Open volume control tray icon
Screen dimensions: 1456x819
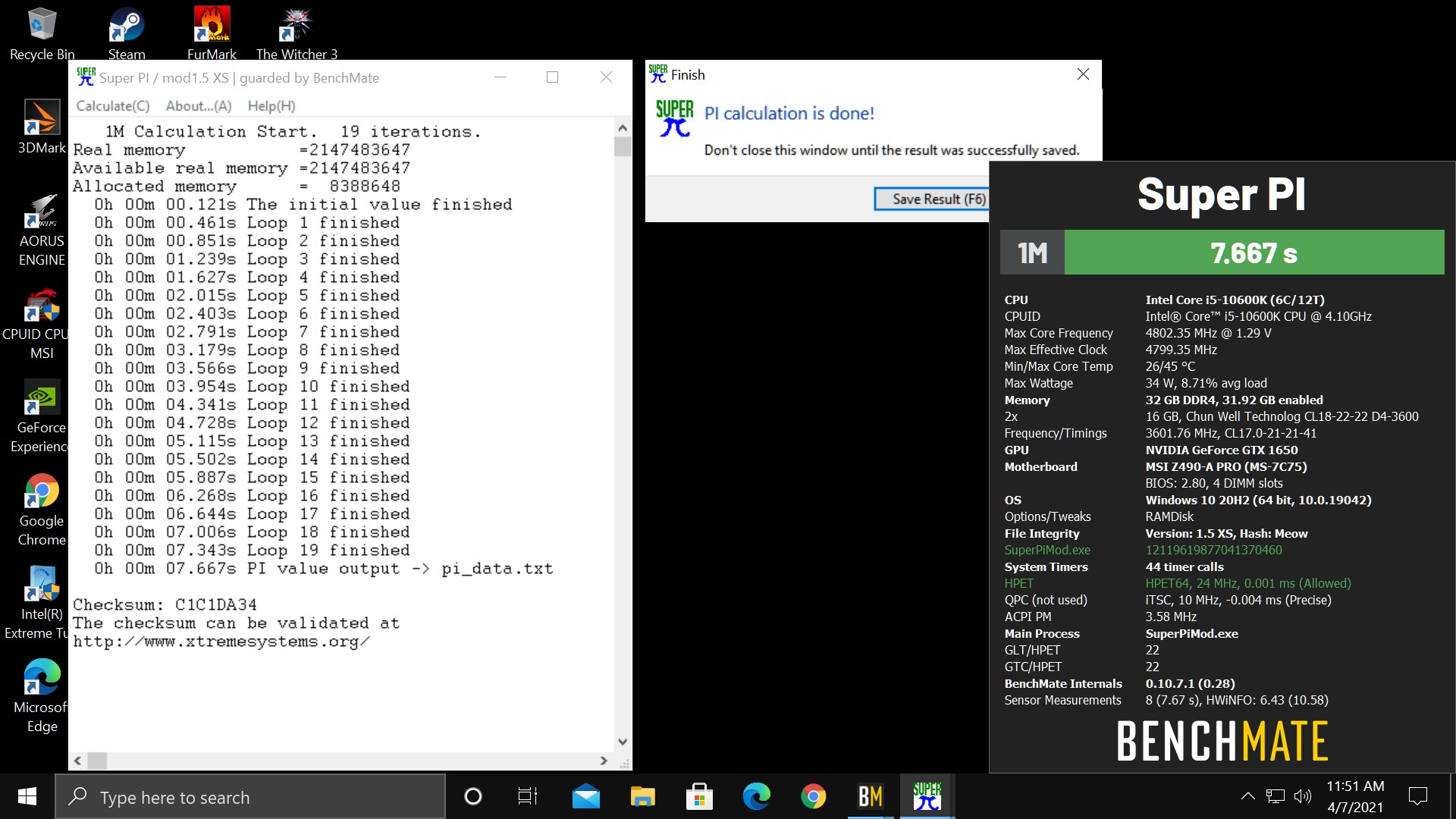(1303, 796)
